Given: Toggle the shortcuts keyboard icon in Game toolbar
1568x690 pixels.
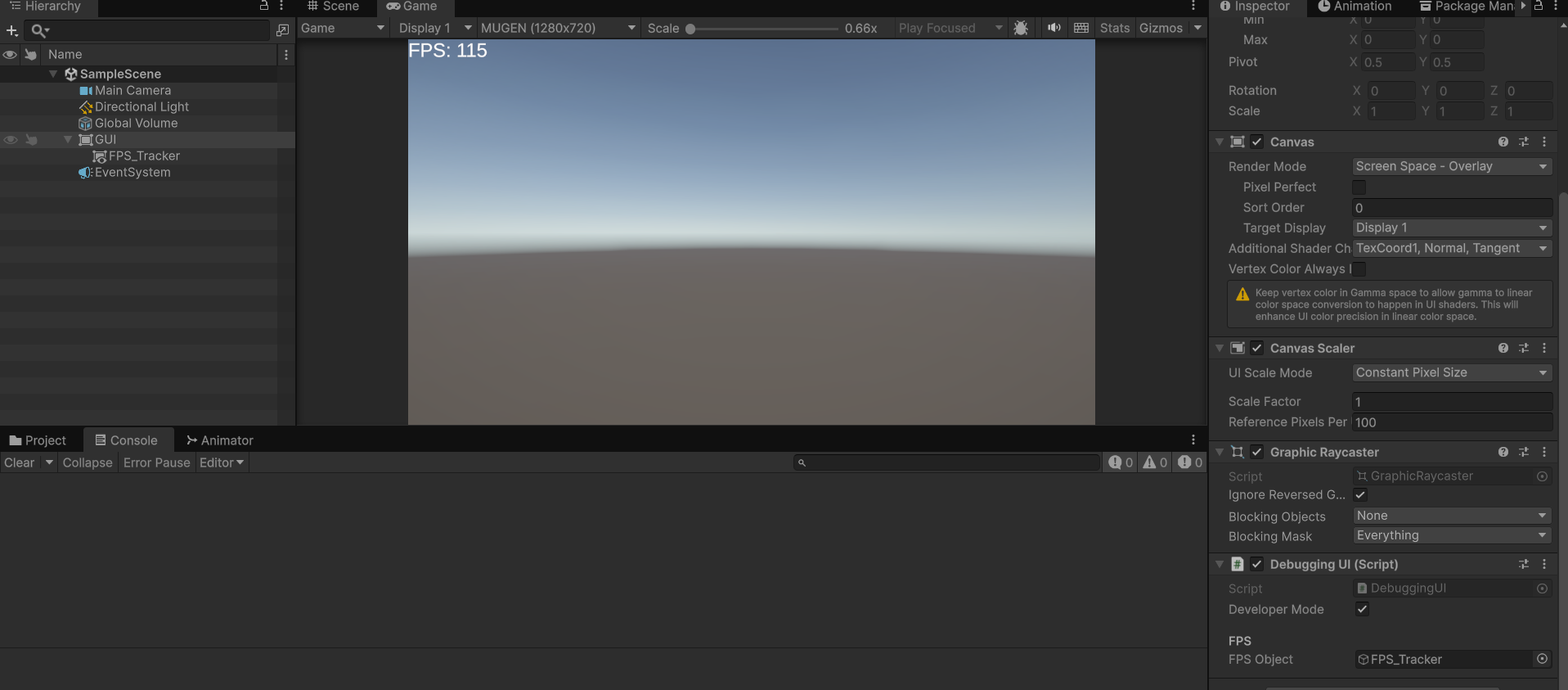Looking at the screenshot, I should click(1081, 28).
